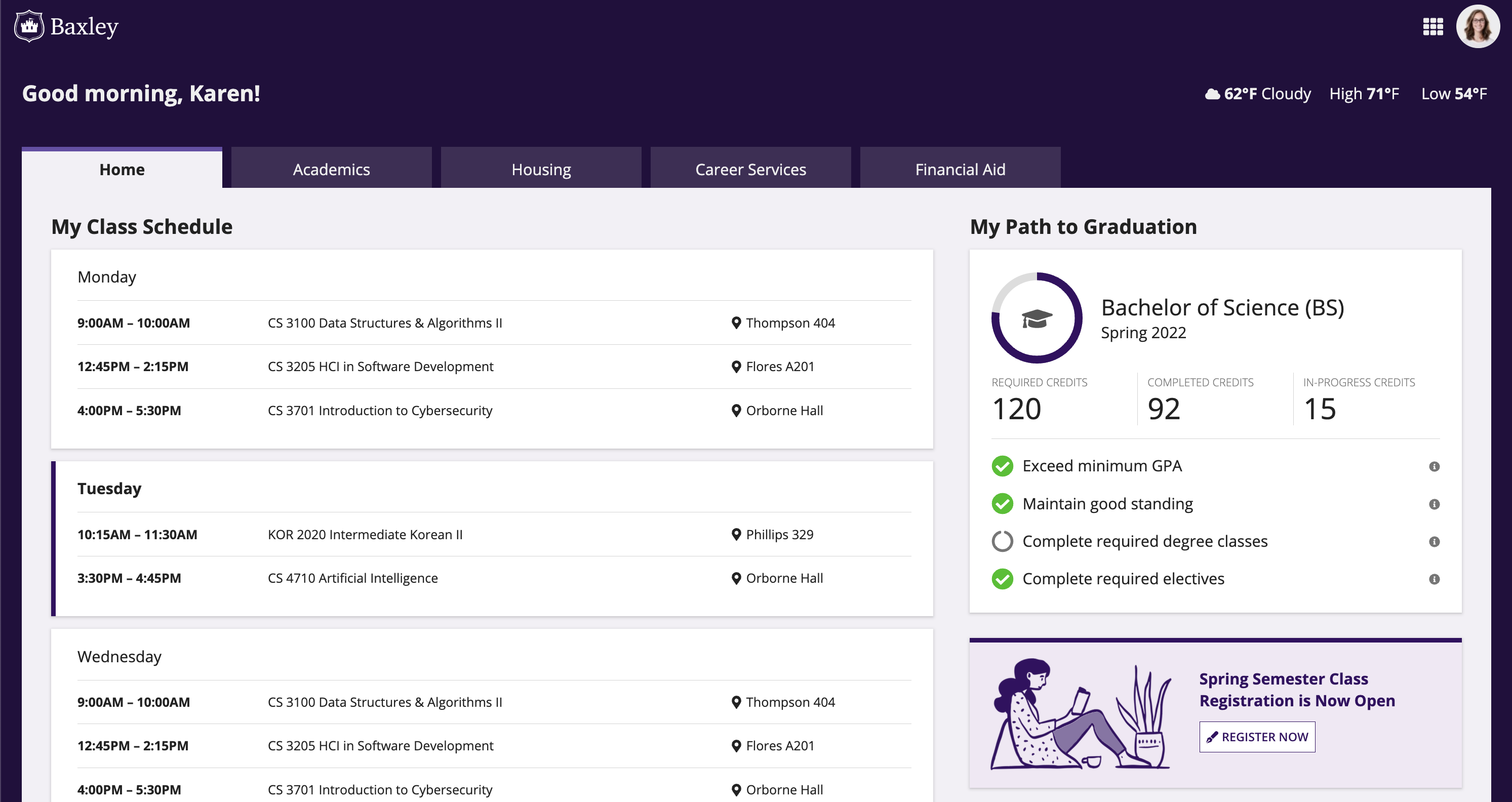
Task: Open the apps grid menu icon
Action: pos(1433,26)
